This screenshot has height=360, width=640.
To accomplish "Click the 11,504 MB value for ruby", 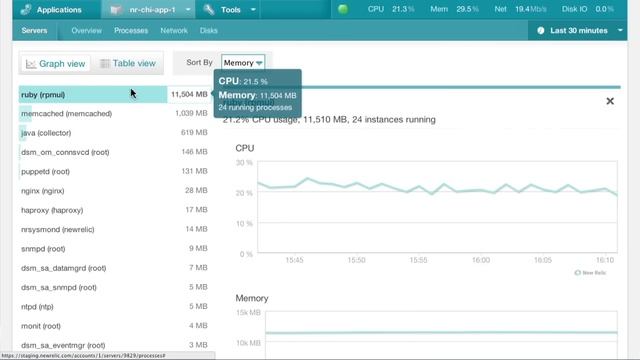I will click(189, 94).
